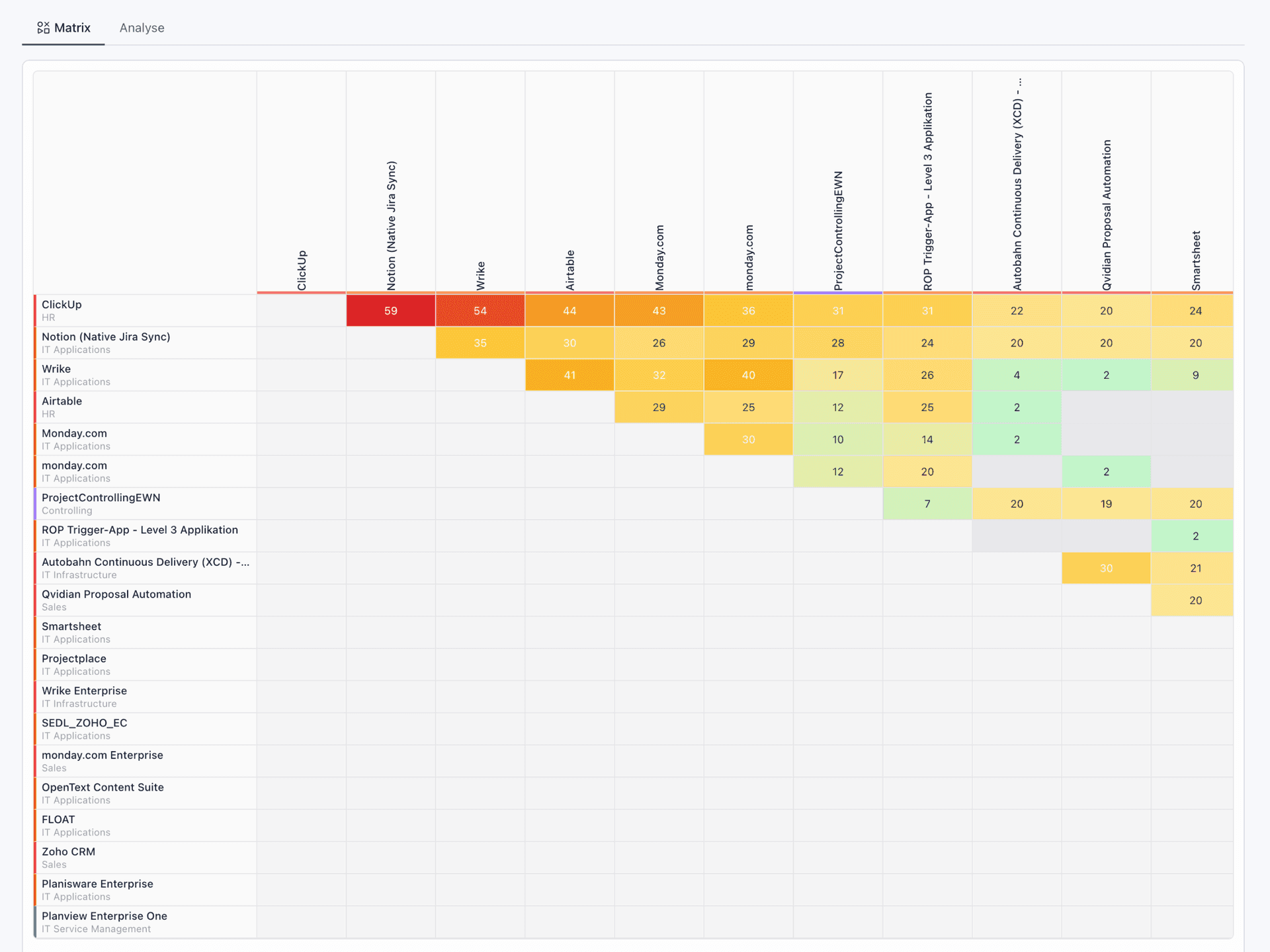Open the cell with value 36
This screenshot has width=1270, height=952.
click(x=748, y=311)
